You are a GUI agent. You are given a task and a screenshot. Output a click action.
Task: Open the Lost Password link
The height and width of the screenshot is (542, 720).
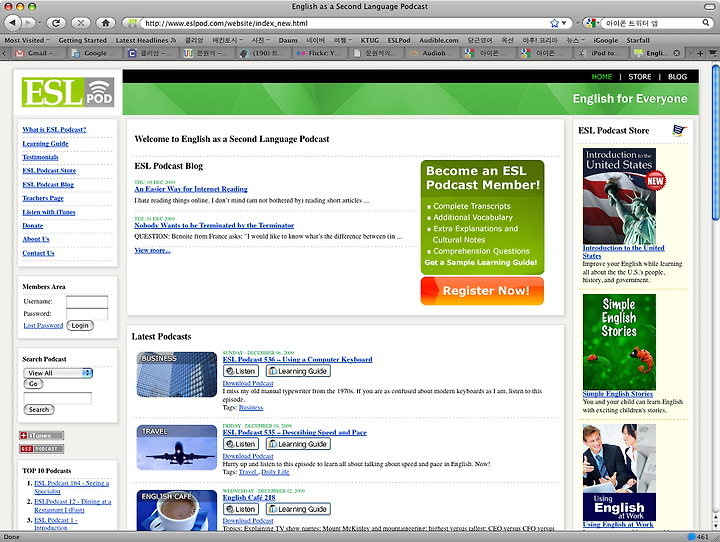point(43,325)
